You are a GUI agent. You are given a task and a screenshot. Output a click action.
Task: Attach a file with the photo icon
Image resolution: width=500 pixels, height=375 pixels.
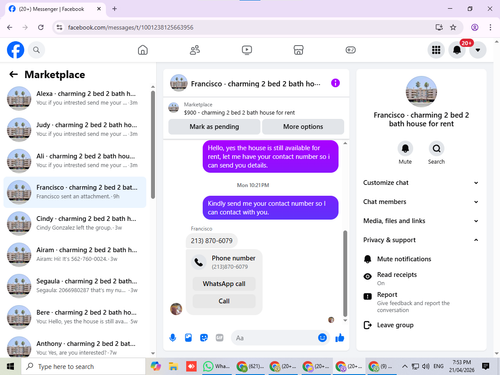click(x=188, y=338)
